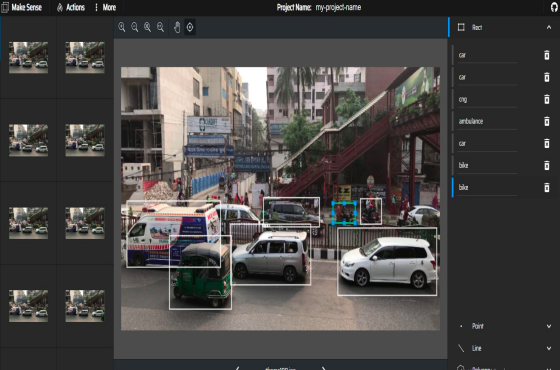560x370 pixels.
Task: Click the zoom out magnifier tool
Action: 135,27
